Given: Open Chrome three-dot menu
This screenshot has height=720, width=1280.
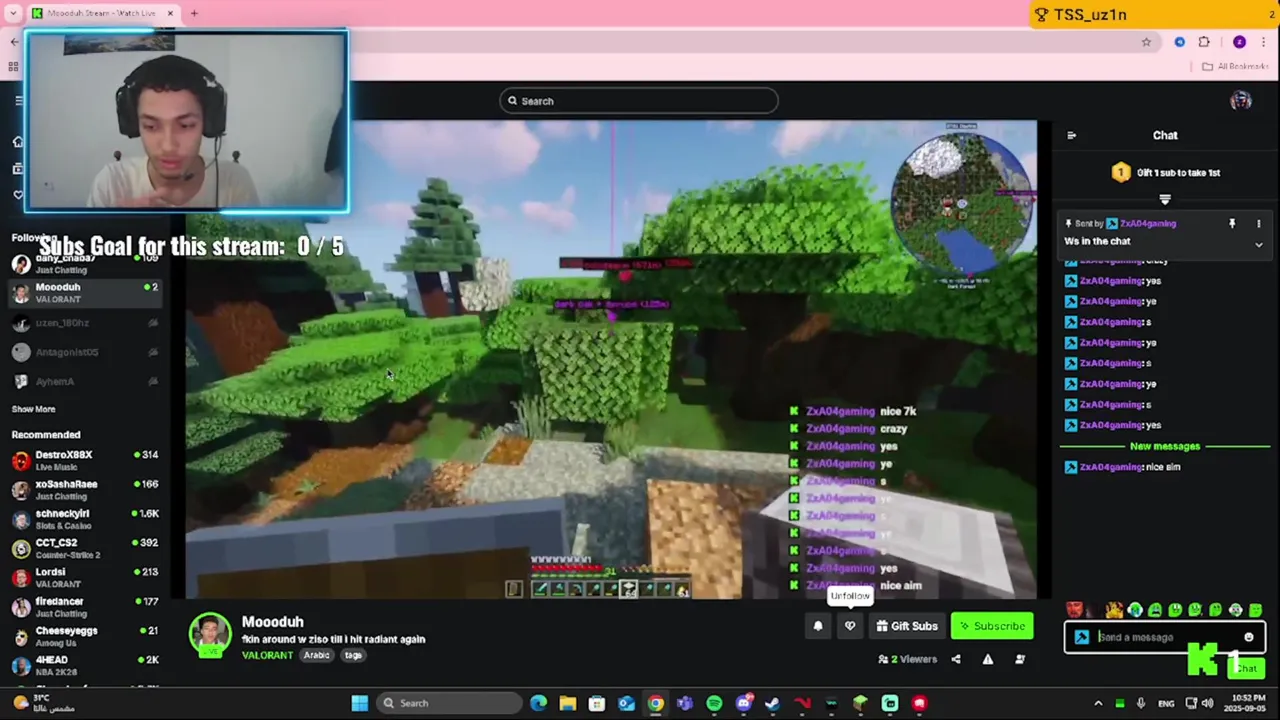Looking at the screenshot, I should point(1264,42).
